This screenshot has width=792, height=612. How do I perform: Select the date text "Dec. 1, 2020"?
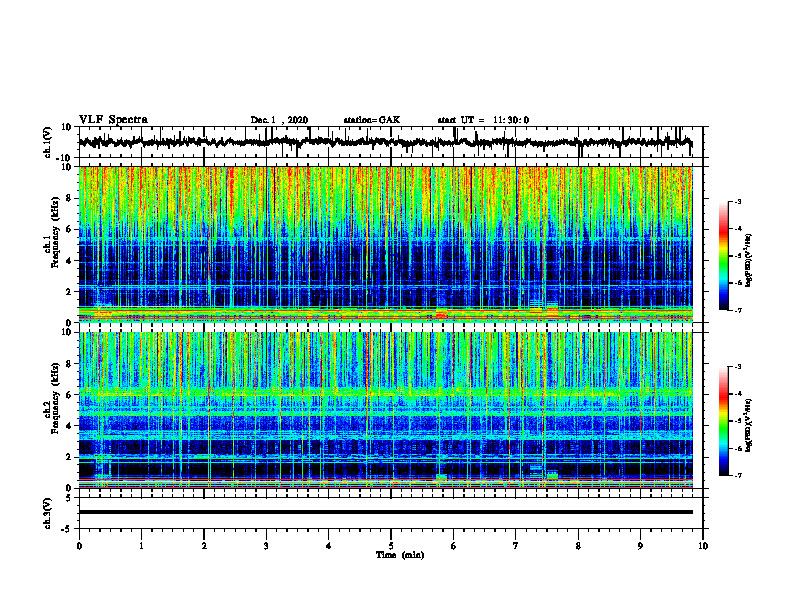[x=279, y=120]
